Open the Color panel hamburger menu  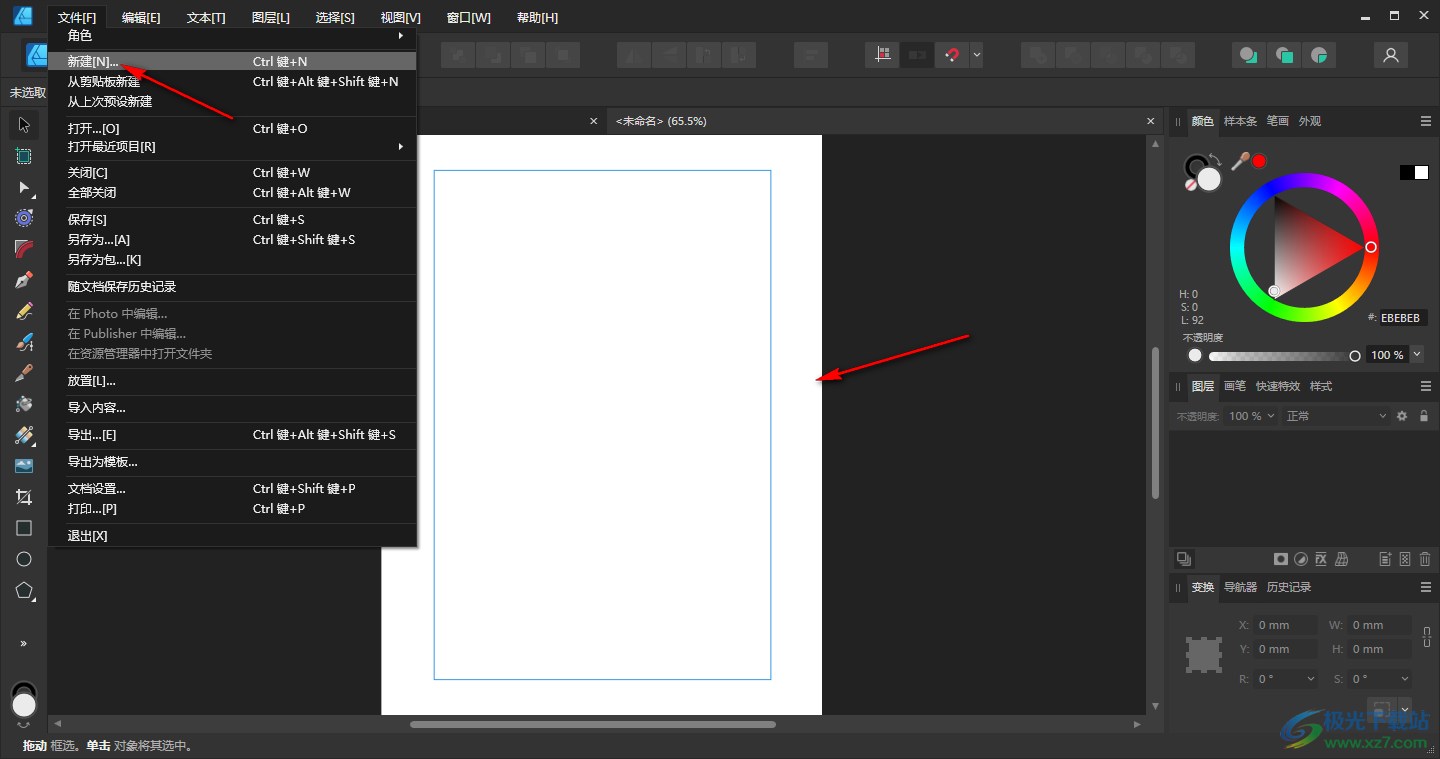tap(1426, 121)
